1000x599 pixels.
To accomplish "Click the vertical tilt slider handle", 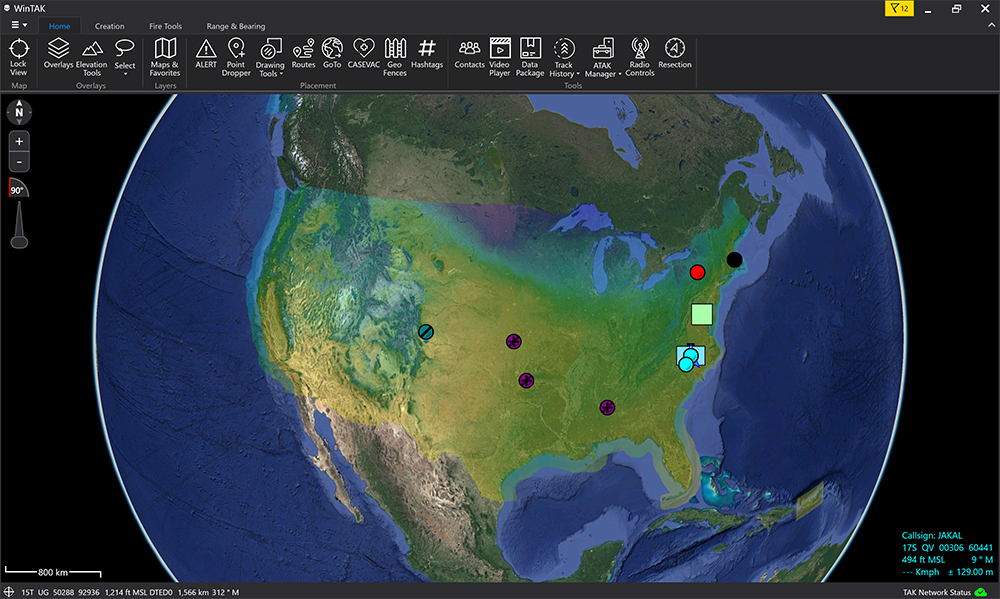I will click(x=18, y=240).
